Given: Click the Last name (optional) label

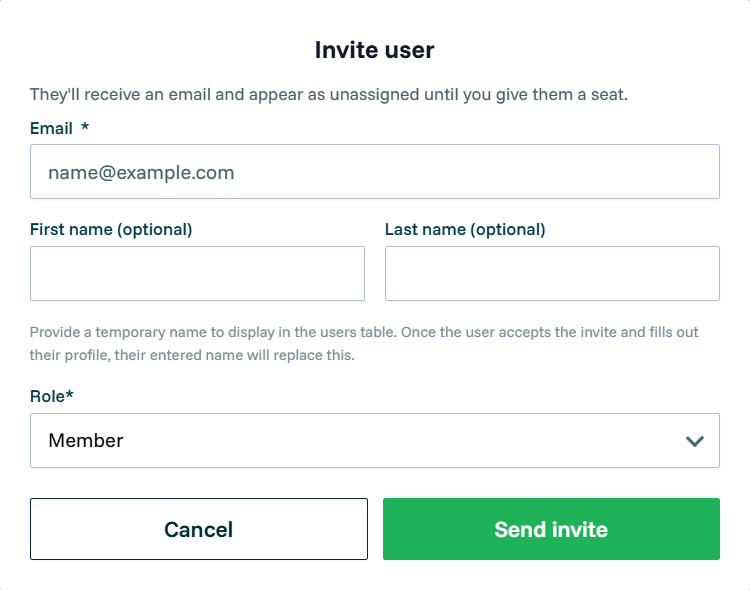Looking at the screenshot, I should coord(465,229).
